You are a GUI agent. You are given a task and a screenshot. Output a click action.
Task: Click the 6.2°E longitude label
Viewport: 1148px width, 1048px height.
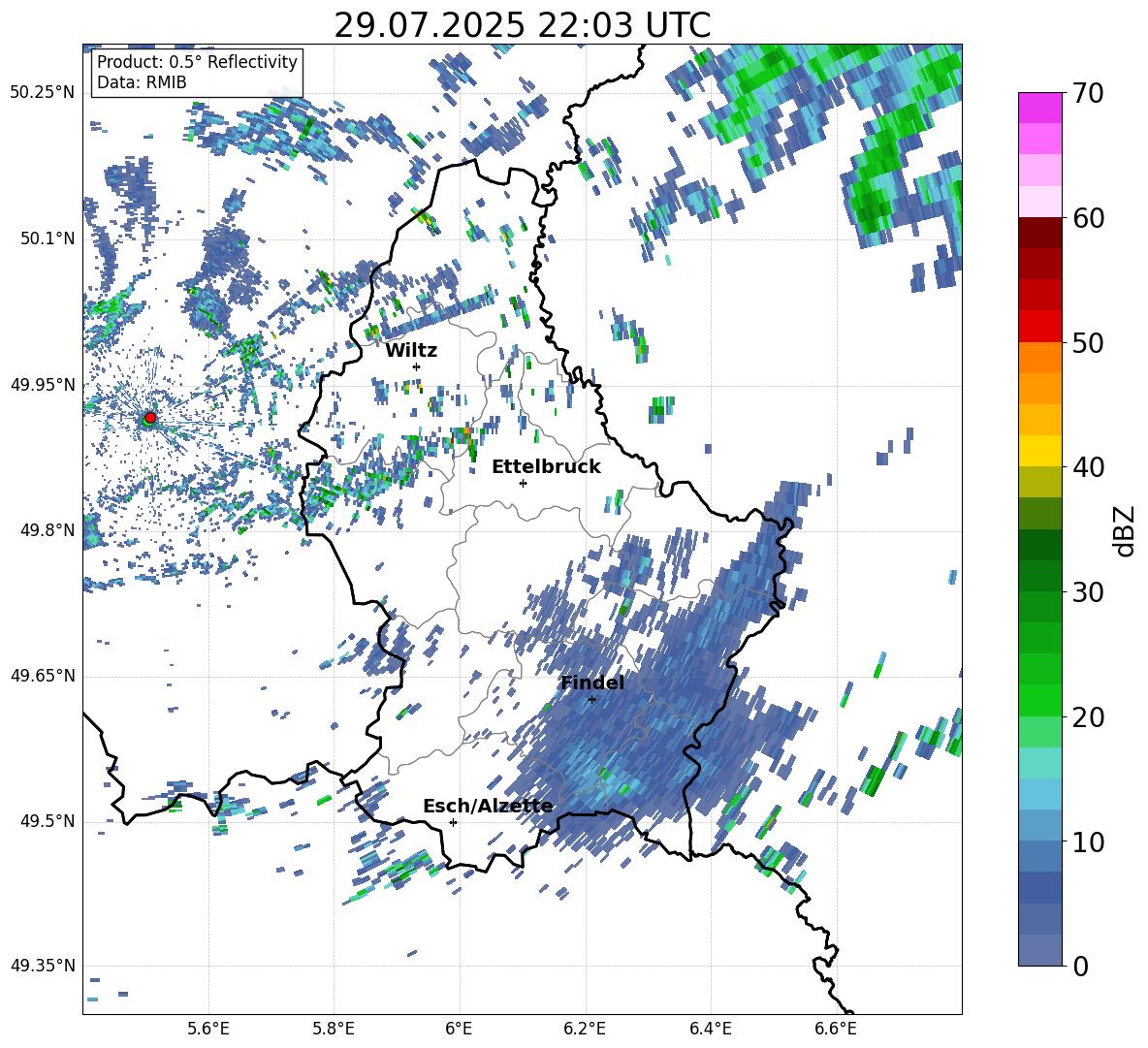tap(585, 1029)
